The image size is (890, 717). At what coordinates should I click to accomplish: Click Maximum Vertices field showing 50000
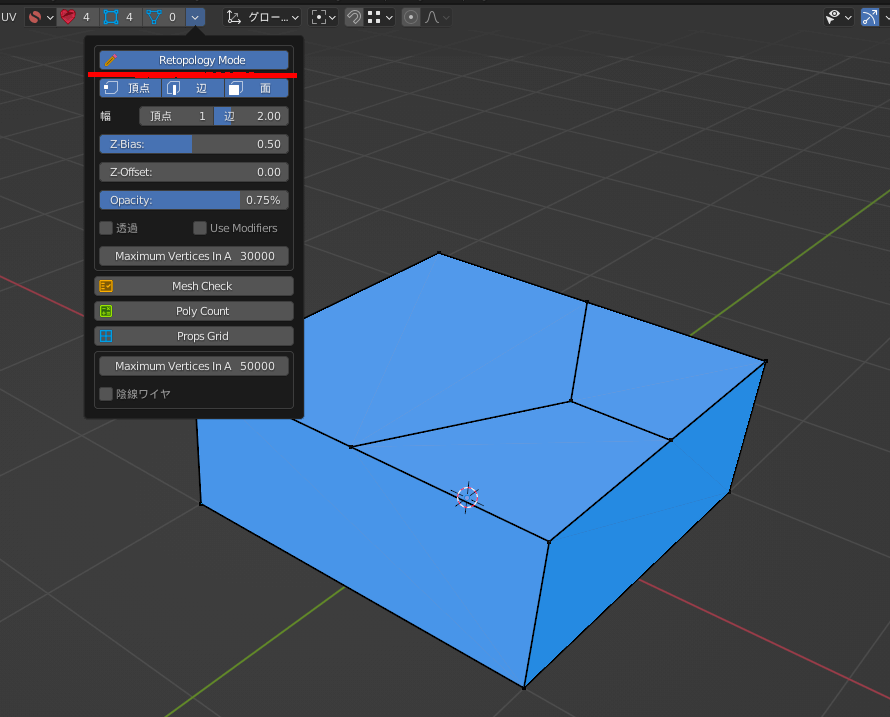coord(194,366)
